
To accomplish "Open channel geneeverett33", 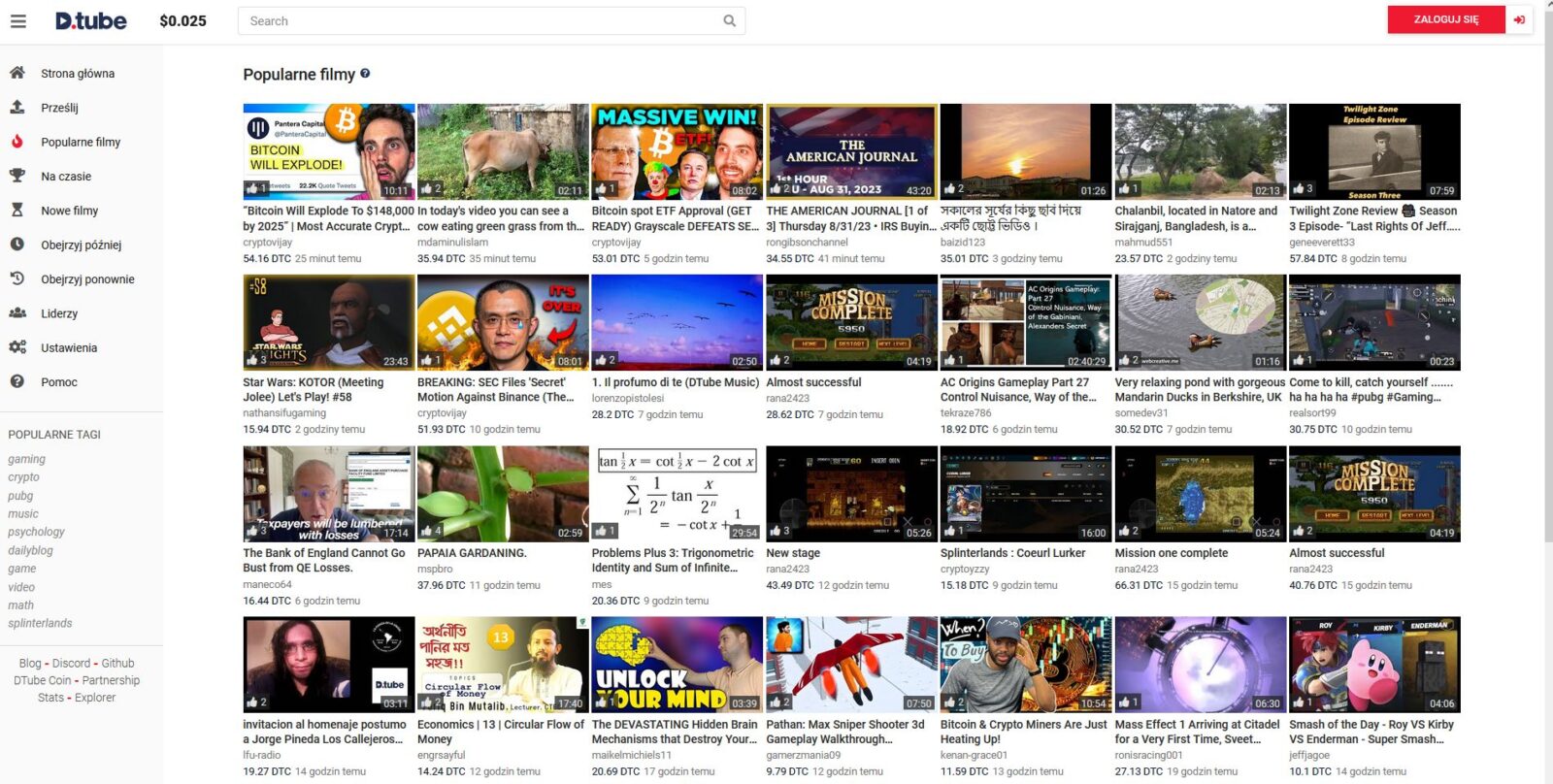I will click(x=1322, y=243).
